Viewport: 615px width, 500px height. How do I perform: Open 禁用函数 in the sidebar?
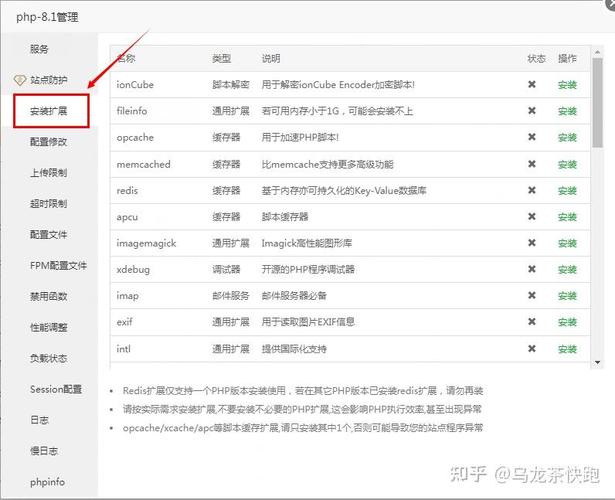(x=48, y=296)
